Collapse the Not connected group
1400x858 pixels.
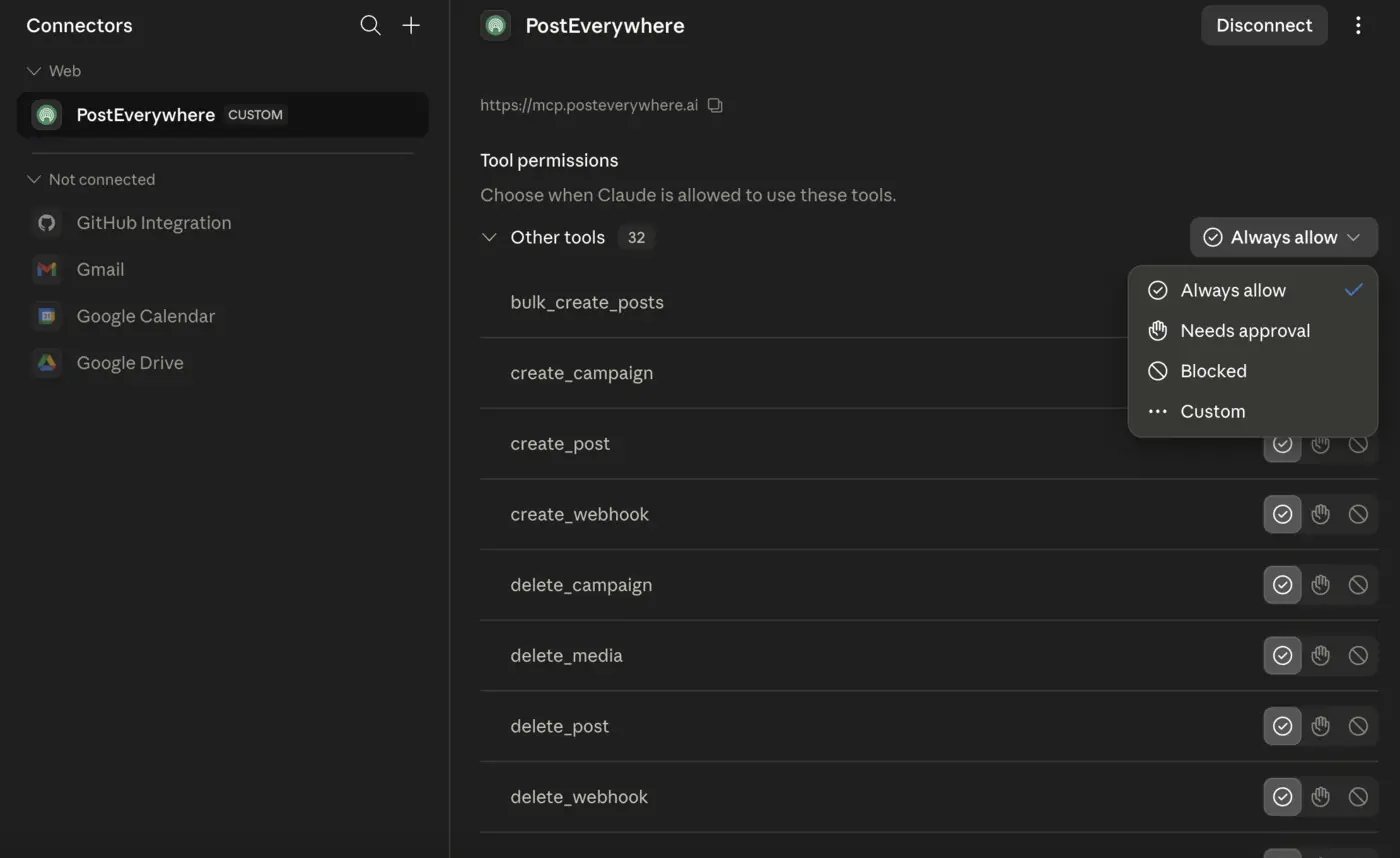coord(34,180)
